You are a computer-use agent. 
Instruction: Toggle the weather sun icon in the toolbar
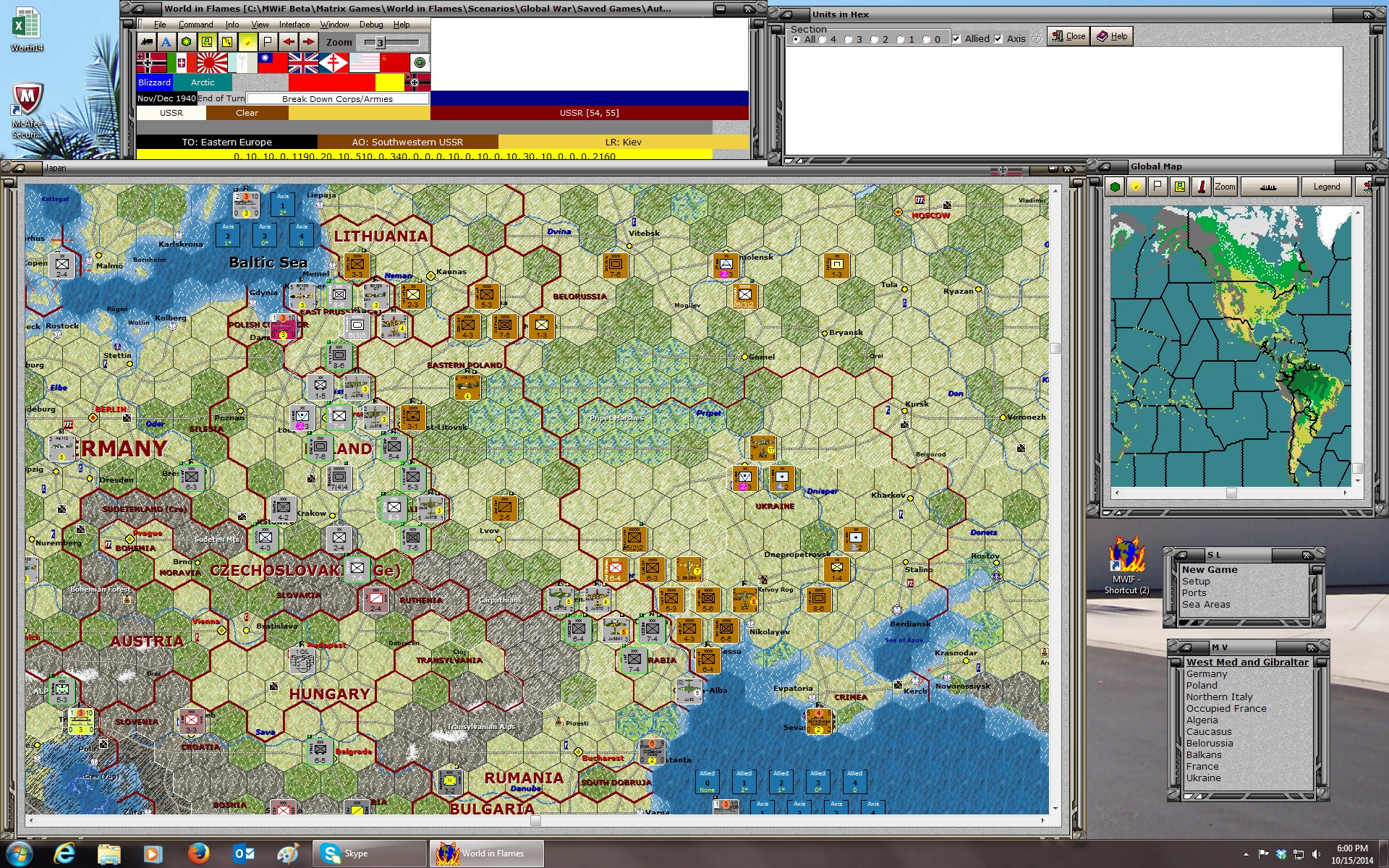click(x=247, y=42)
